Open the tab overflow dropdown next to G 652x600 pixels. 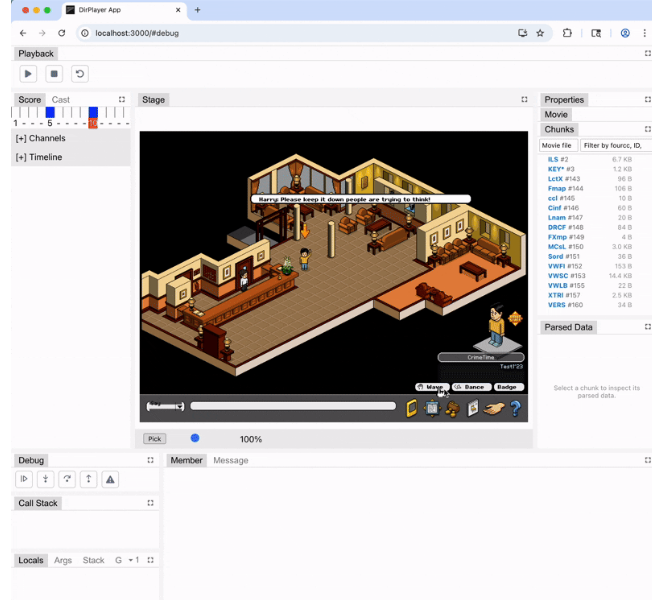[133, 560]
